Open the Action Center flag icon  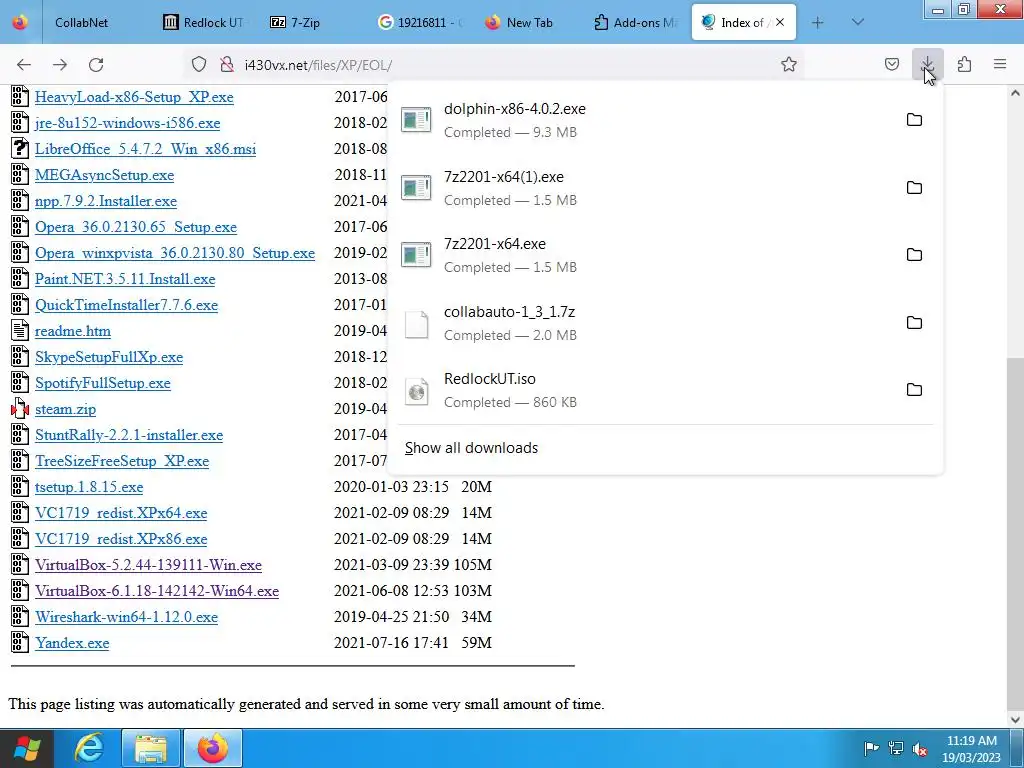tap(871, 748)
